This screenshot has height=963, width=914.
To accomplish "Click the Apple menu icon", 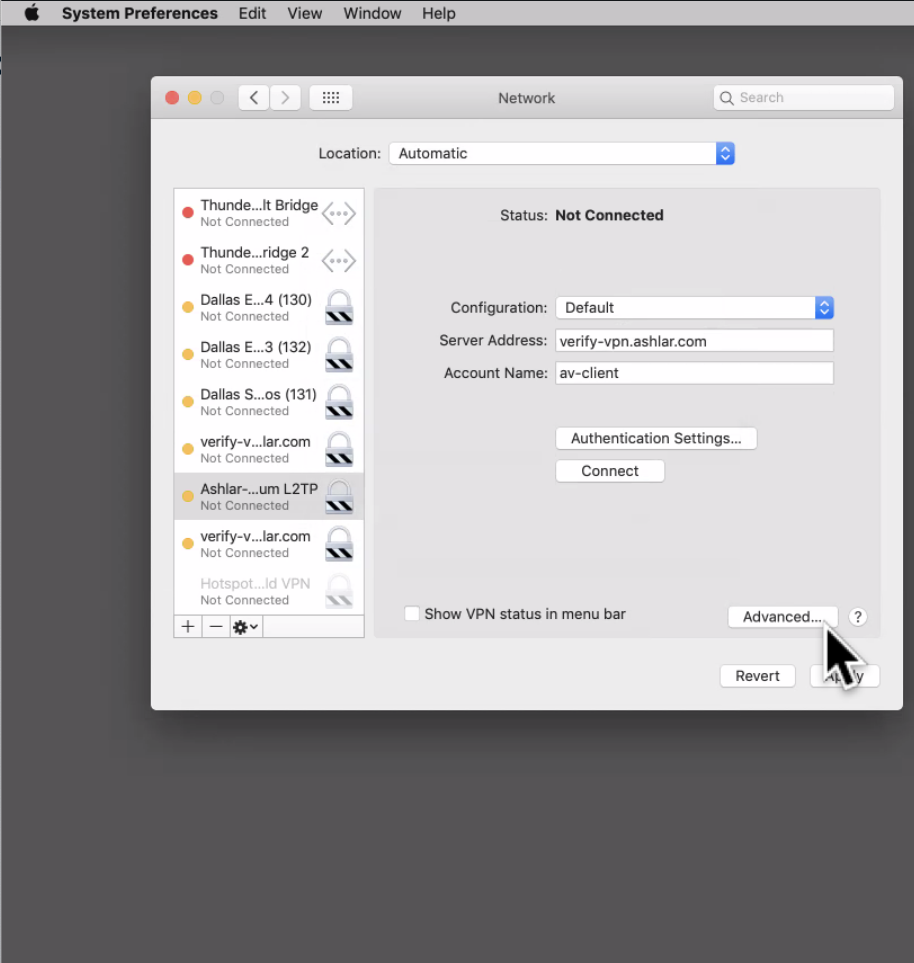I will pos(29,13).
